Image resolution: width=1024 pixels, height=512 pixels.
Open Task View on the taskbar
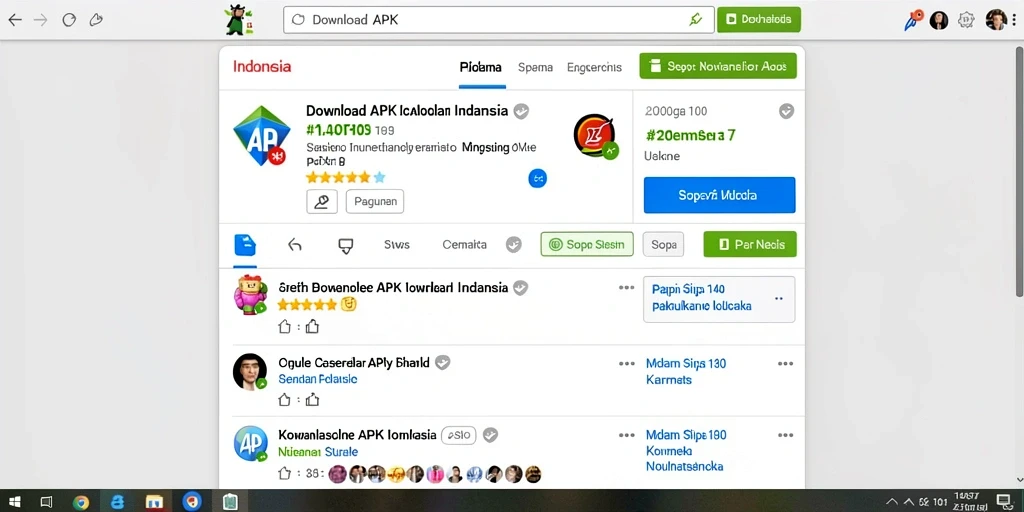pos(46,502)
